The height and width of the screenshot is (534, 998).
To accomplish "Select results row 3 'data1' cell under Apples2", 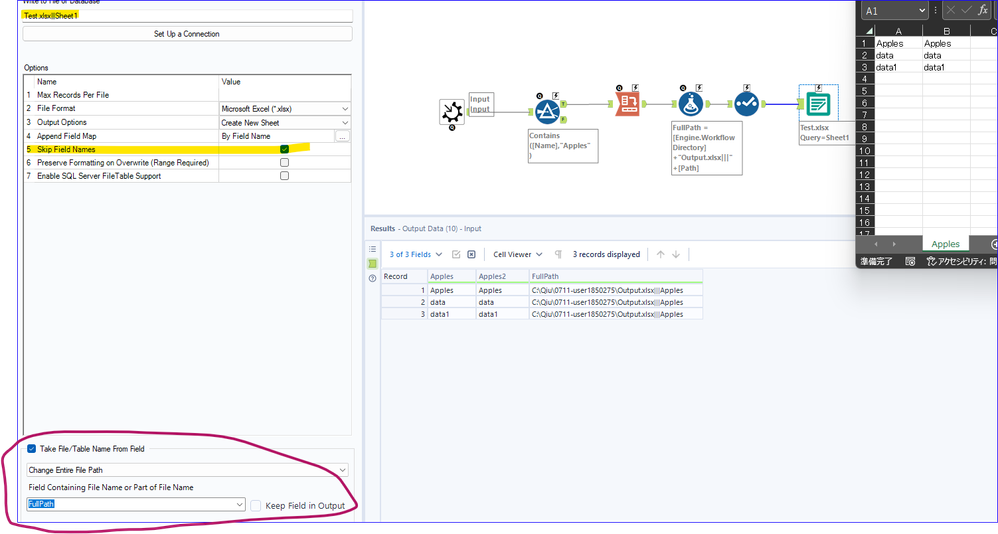I will pyautogui.click(x=503, y=314).
